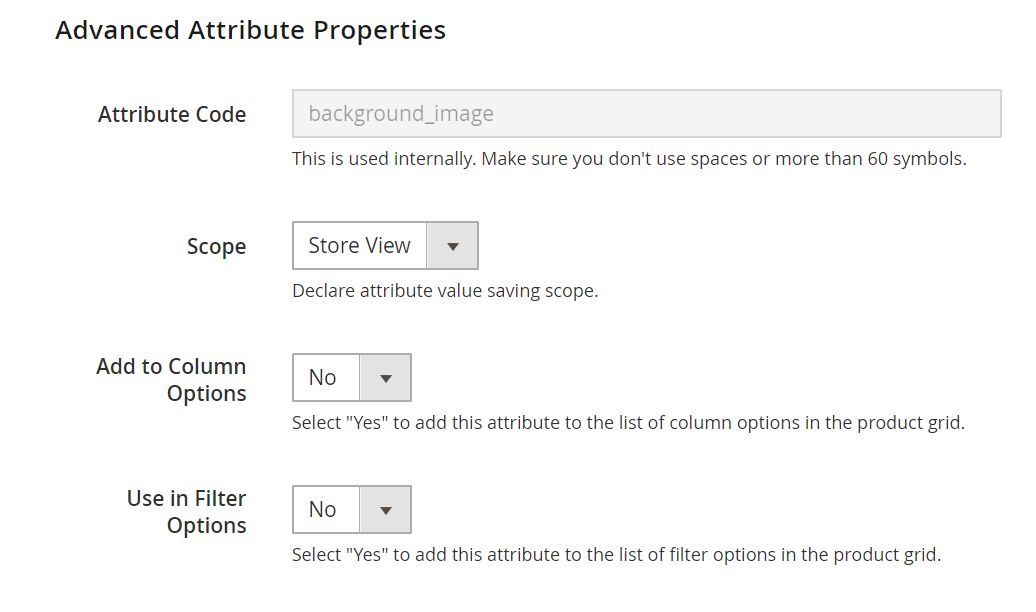Click "60 symbols" in the Attribute Code note

point(915,159)
